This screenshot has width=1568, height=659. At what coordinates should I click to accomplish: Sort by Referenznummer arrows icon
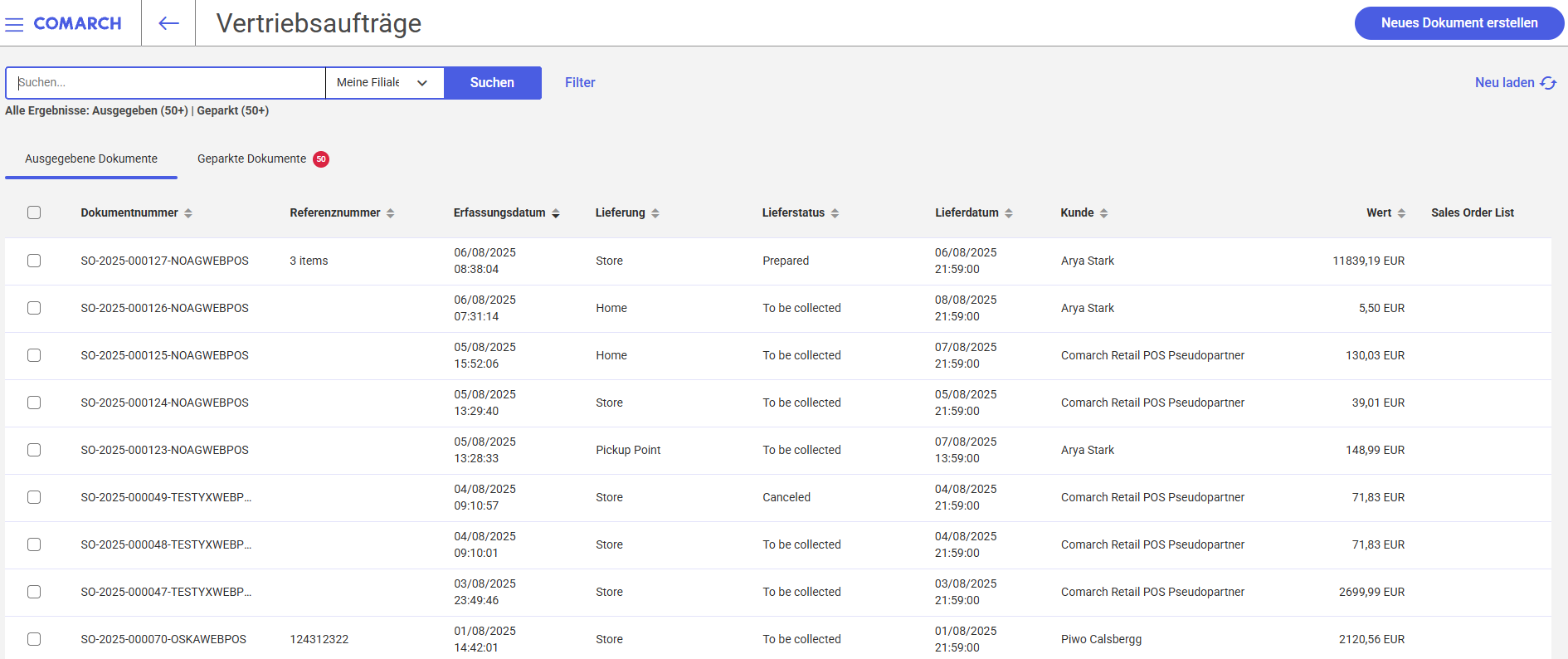click(391, 213)
